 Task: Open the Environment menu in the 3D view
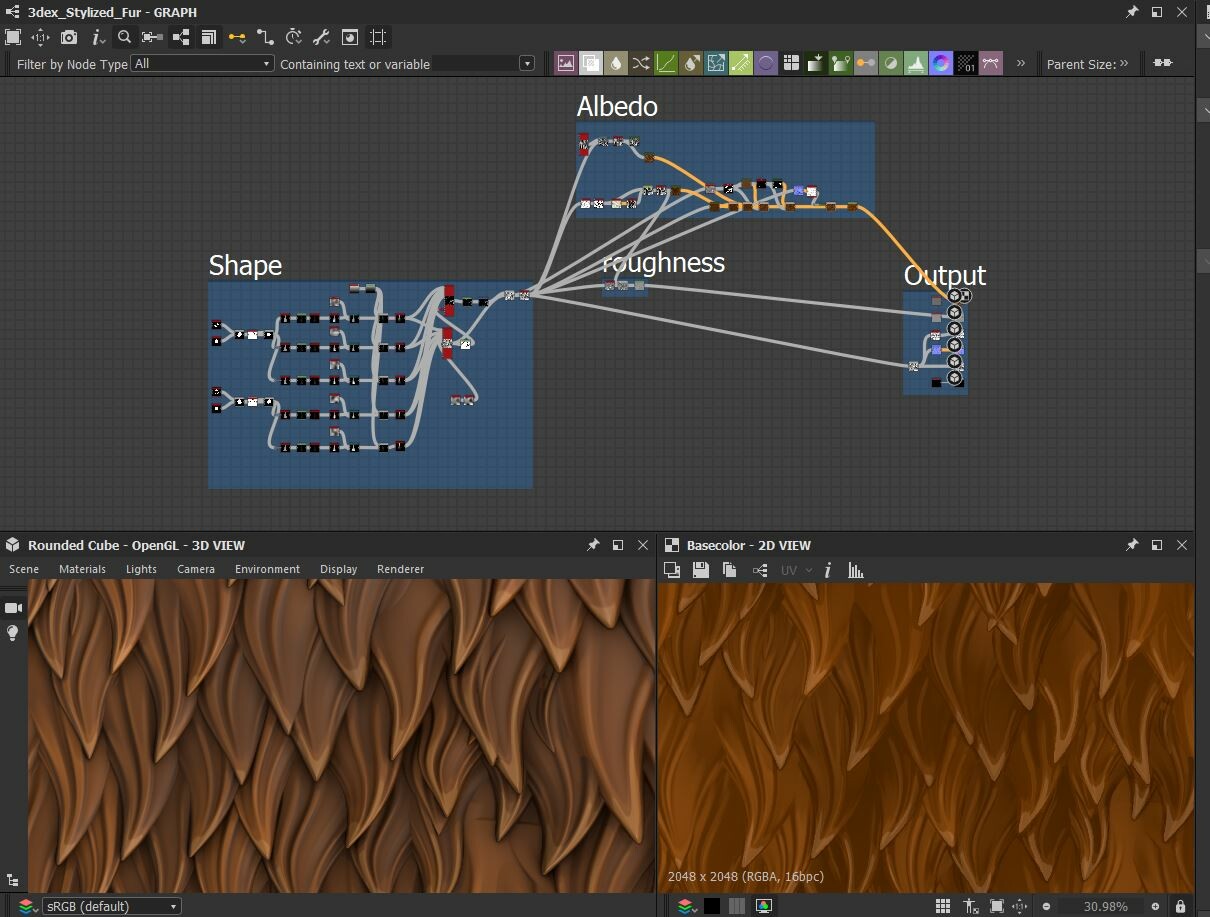click(267, 569)
